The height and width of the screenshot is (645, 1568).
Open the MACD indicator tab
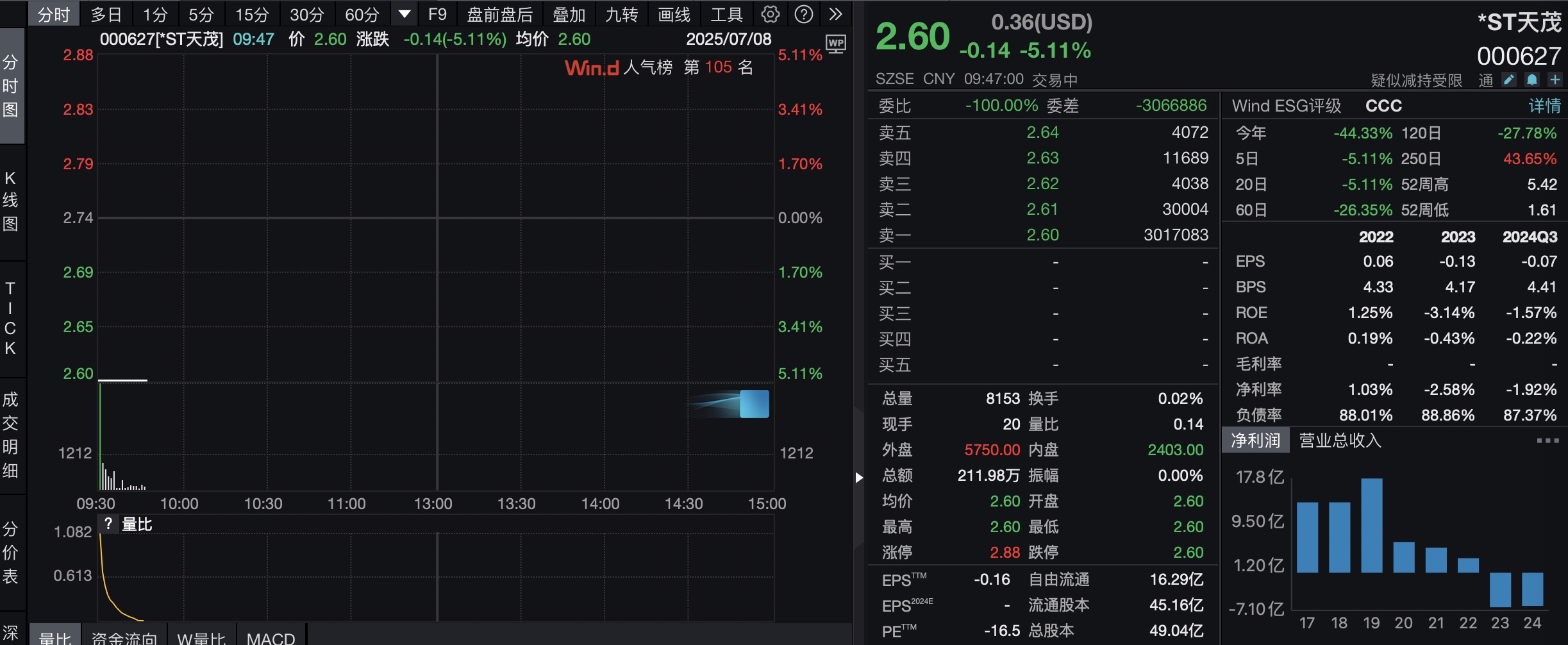tap(271, 637)
